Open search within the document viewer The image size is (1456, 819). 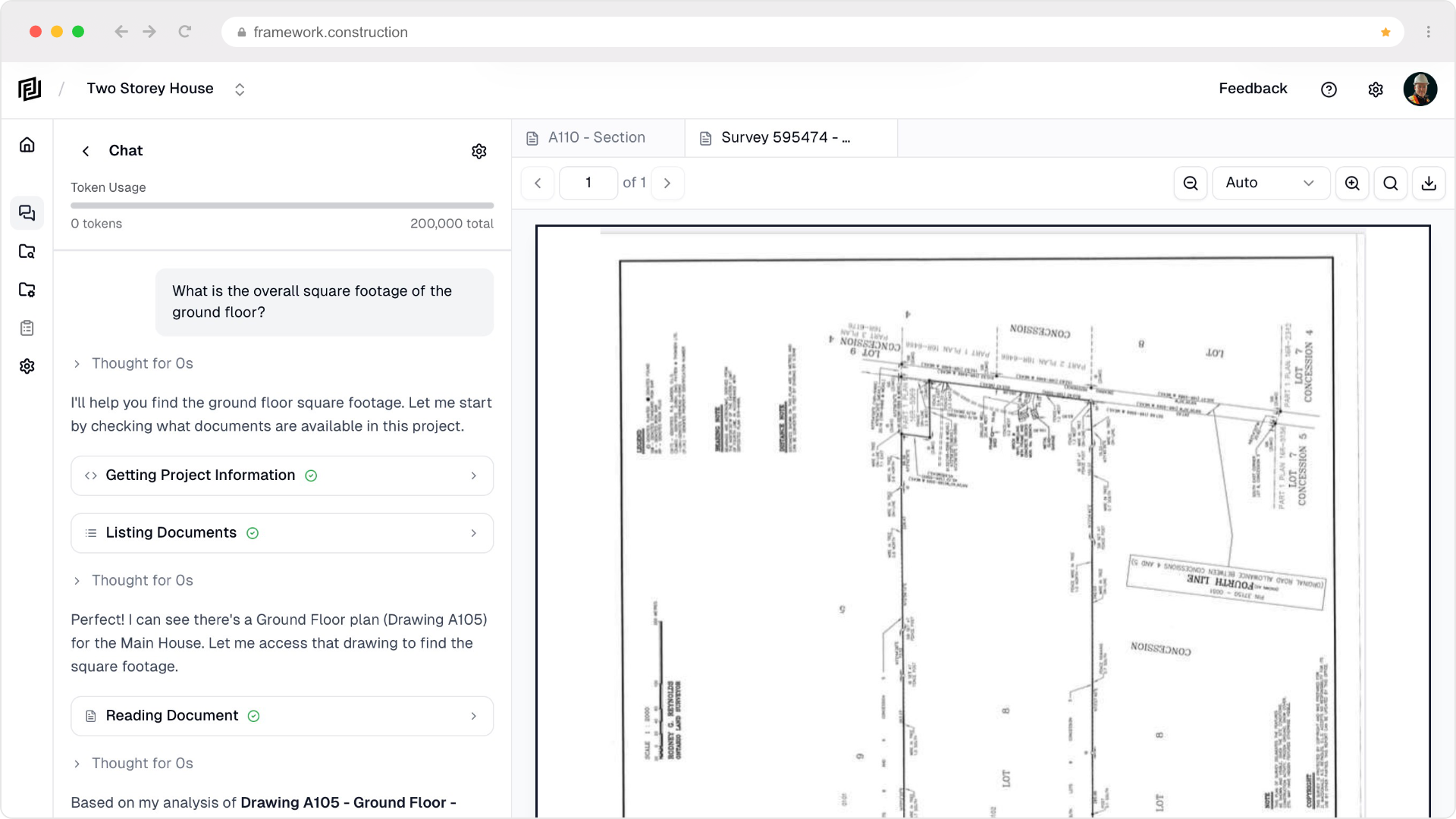tap(1390, 183)
